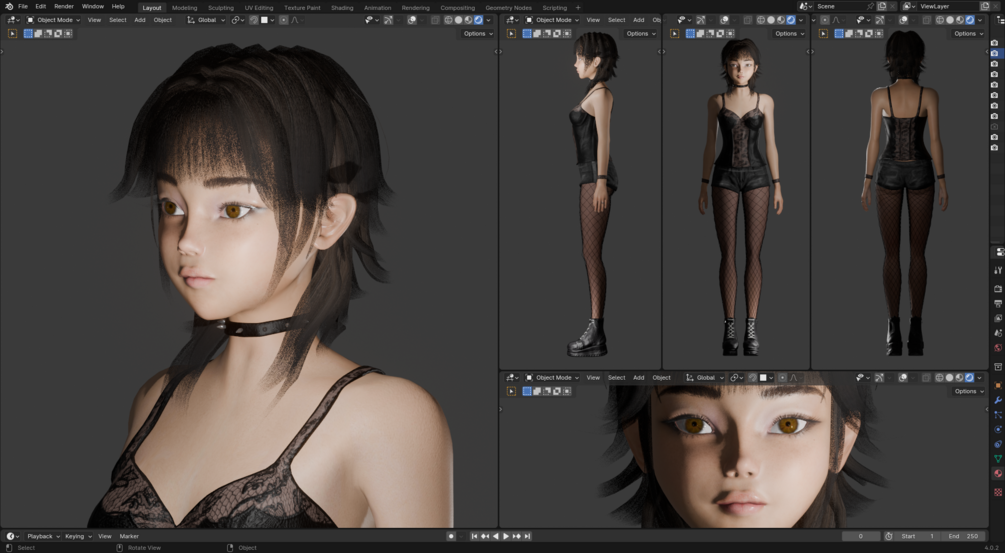Select wireframe shading in the large left viewport
This screenshot has width=1005, height=553.
(448, 20)
